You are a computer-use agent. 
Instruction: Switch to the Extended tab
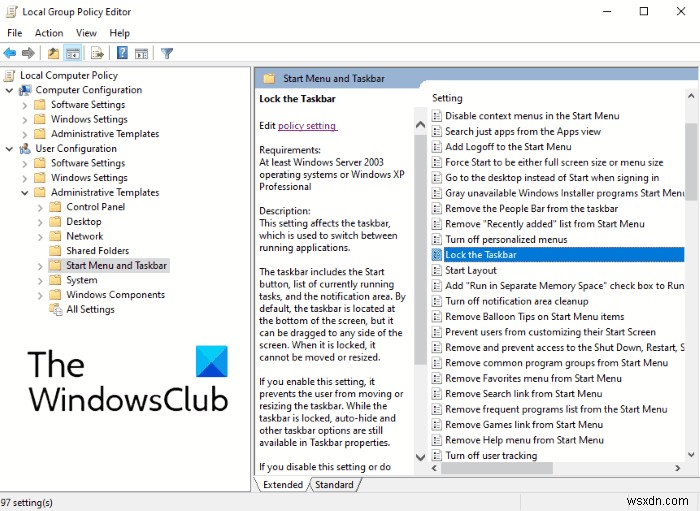coord(283,485)
